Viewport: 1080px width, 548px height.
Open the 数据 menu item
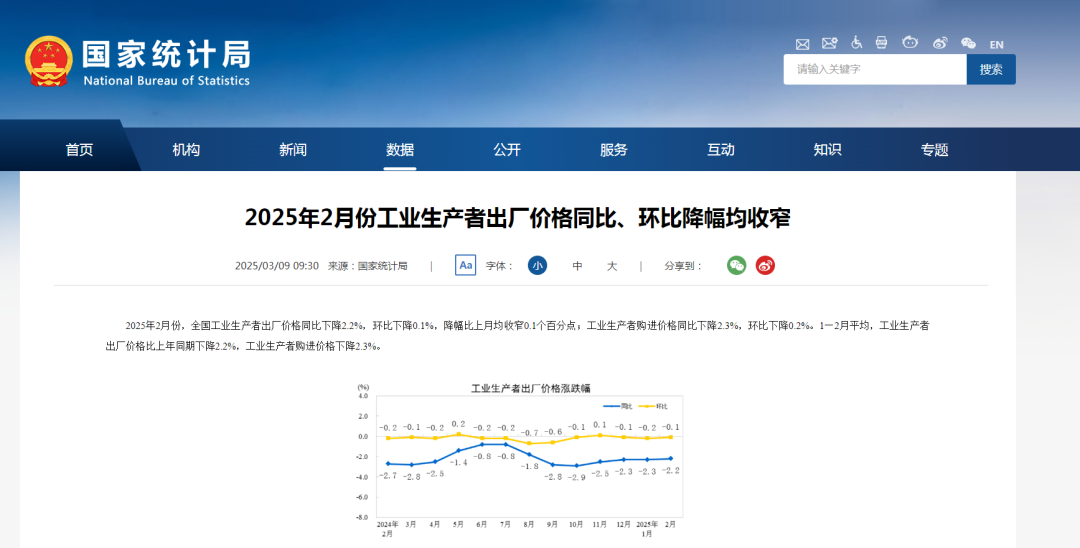coord(400,149)
